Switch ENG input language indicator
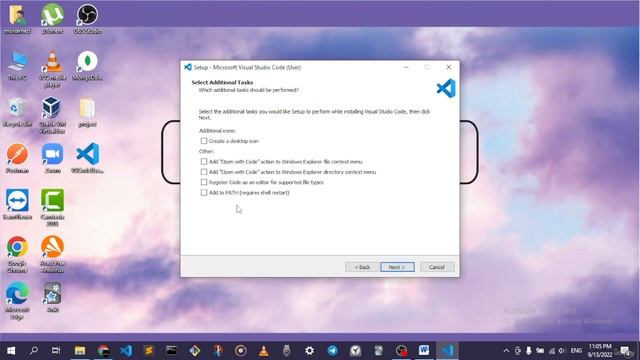Screen dimensions: 640x360 point(576,351)
